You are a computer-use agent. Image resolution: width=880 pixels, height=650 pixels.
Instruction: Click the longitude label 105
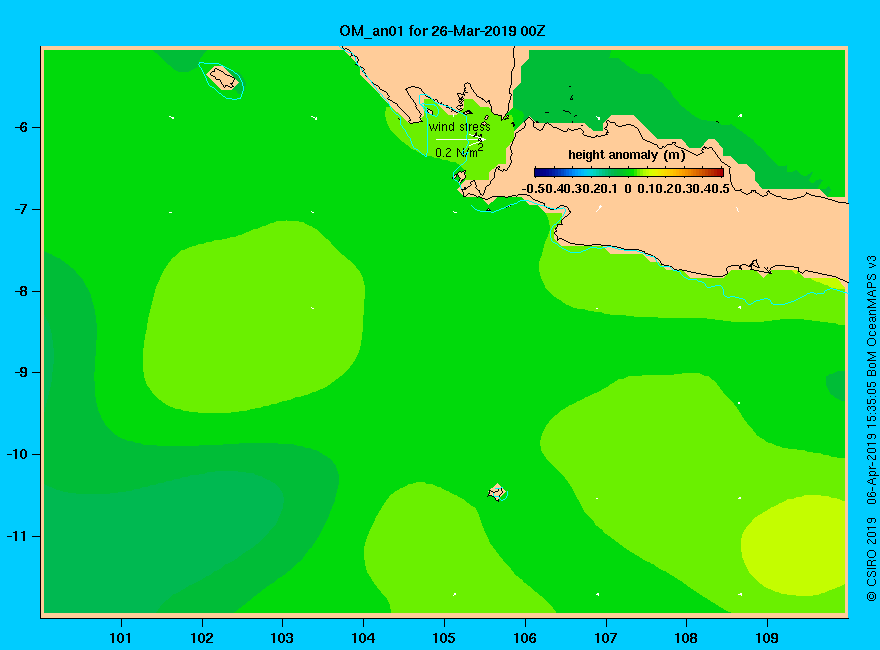click(444, 638)
